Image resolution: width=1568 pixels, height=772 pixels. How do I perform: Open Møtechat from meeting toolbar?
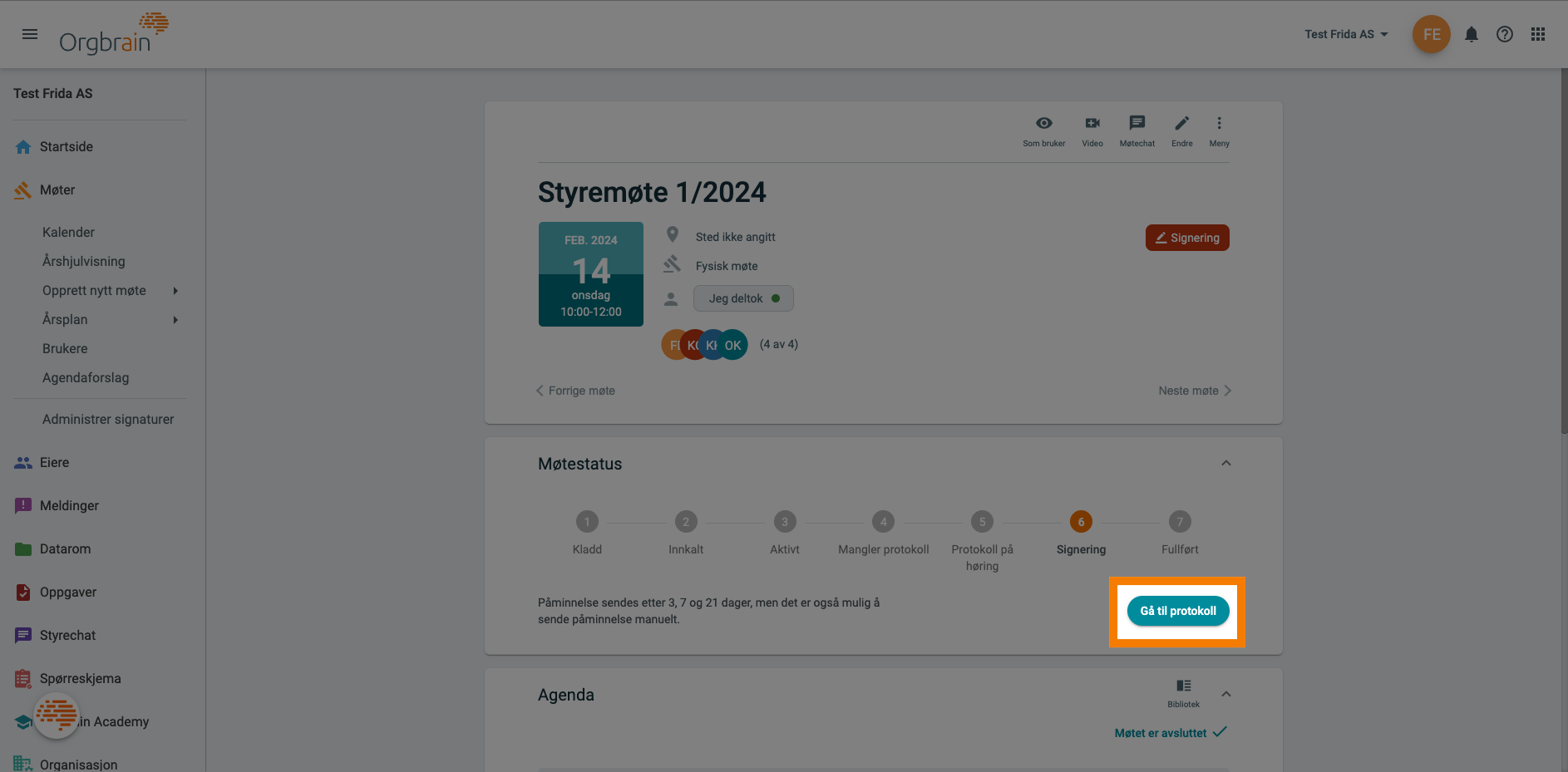pyautogui.click(x=1137, y=131)
